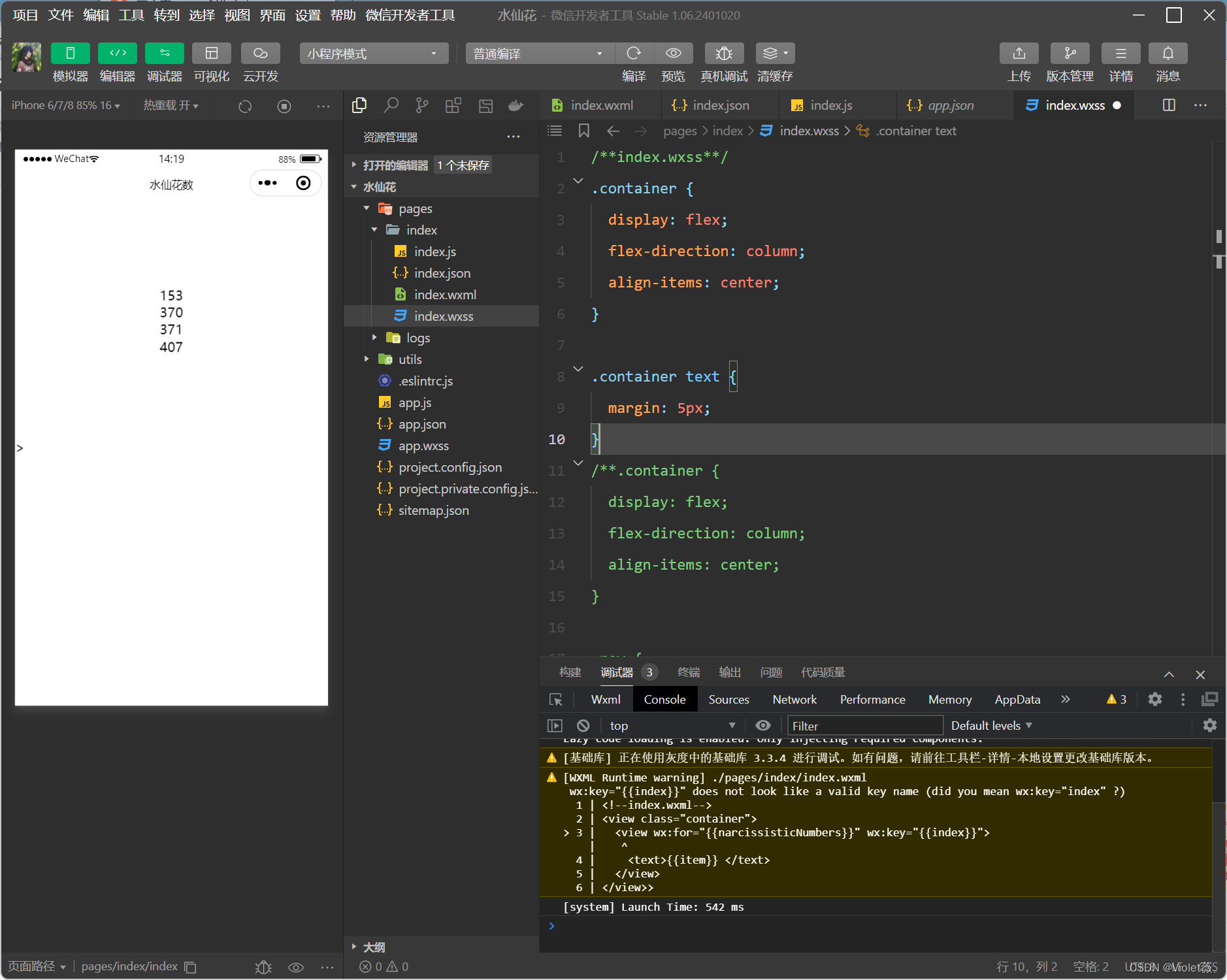Open the messages bell icon
This screenshot has height=980, width=1227.
click(x=1168, y=53)
